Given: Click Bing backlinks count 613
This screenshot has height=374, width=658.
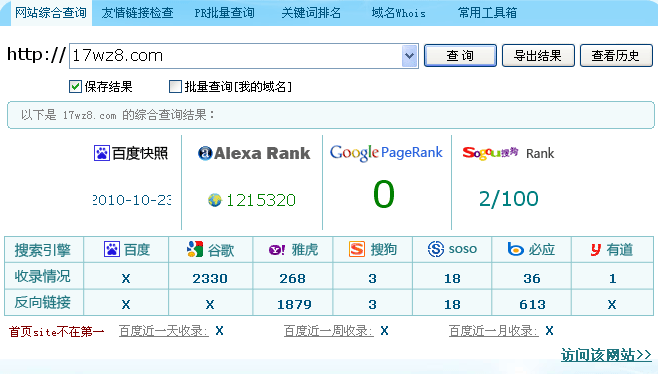Looking at the screenshot, I should (532, 305).
